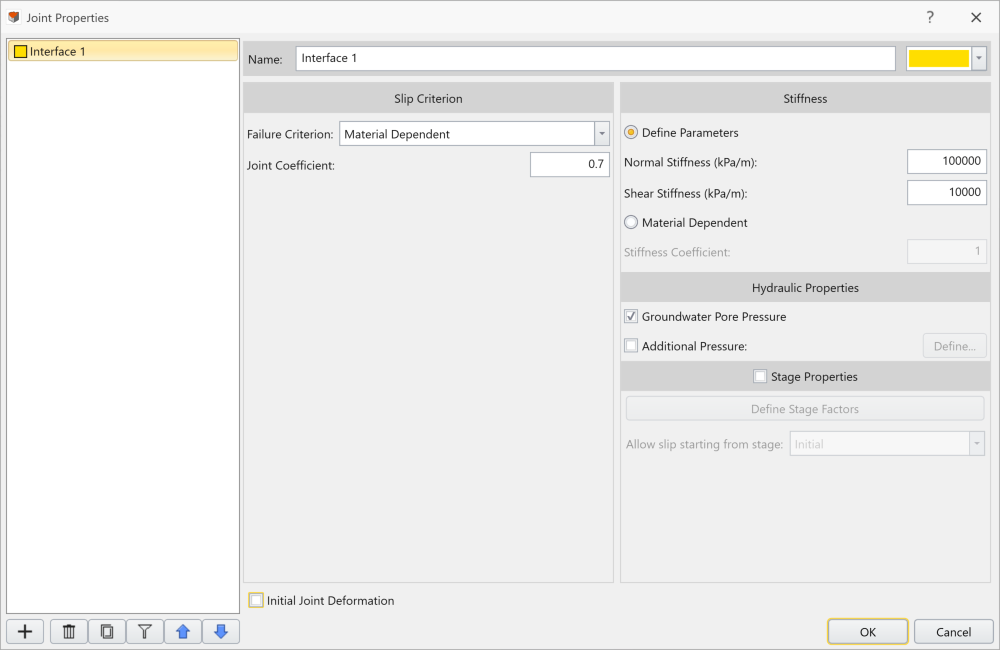The height and width of the screenshot is (650, 1000).
Task: Add a new joint with plus icon
Action: (25, 632)
